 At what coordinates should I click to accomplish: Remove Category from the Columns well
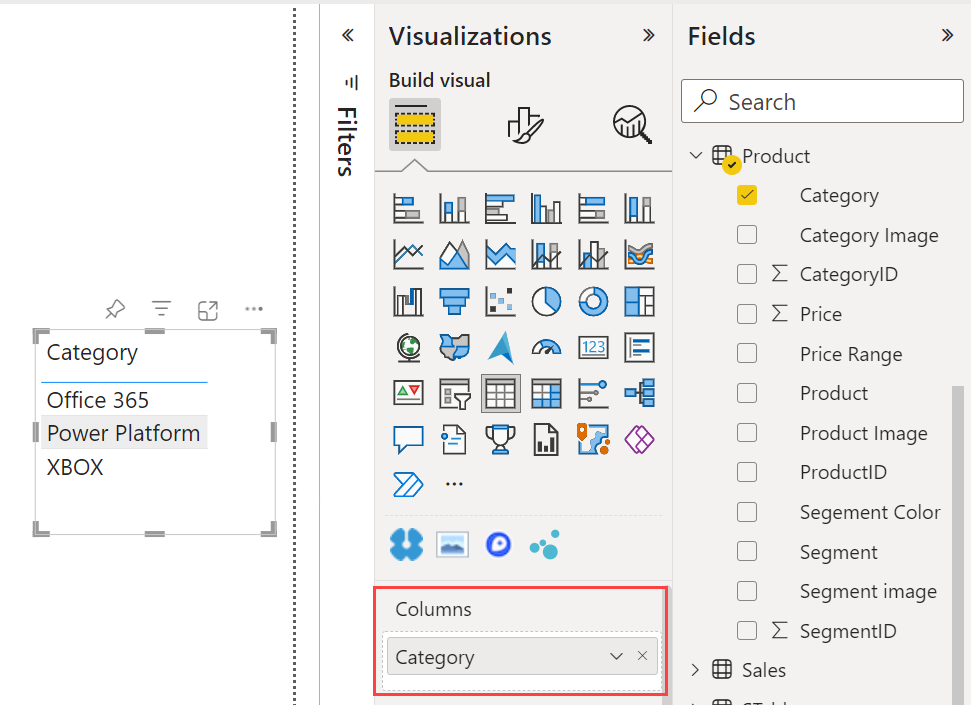coord(642,655)
